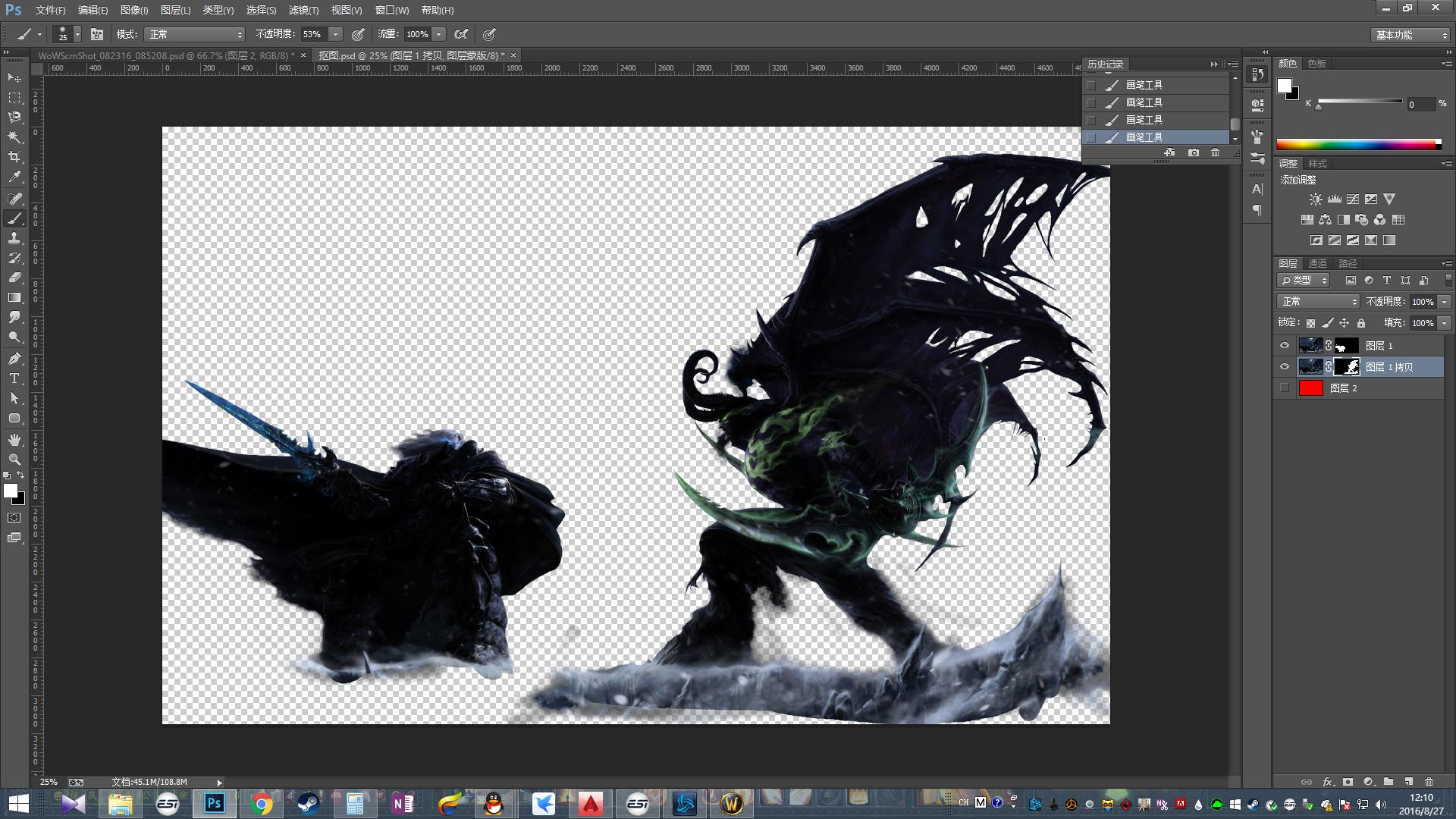Image resolution: width=1456 pixels, height=819 pixels.
Task: Select the Horizontal Type tool
Action: click(14, 378)
